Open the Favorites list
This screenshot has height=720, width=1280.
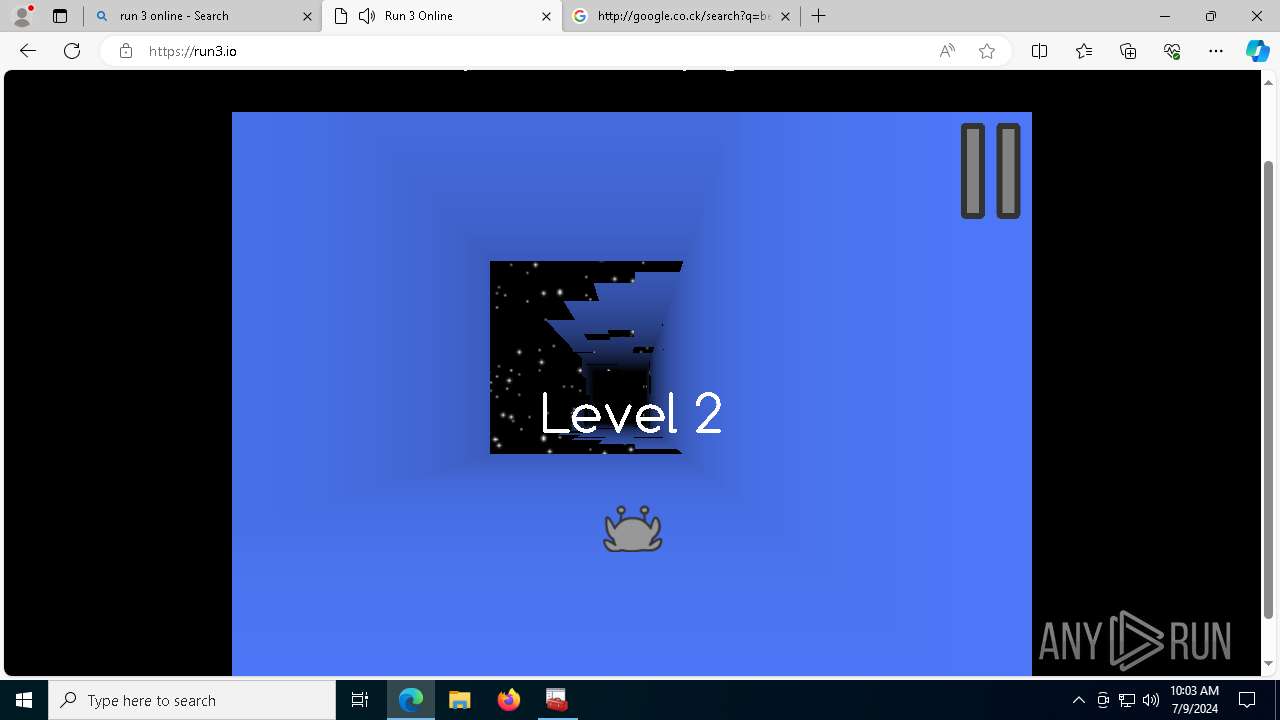tap(1084, 51)
